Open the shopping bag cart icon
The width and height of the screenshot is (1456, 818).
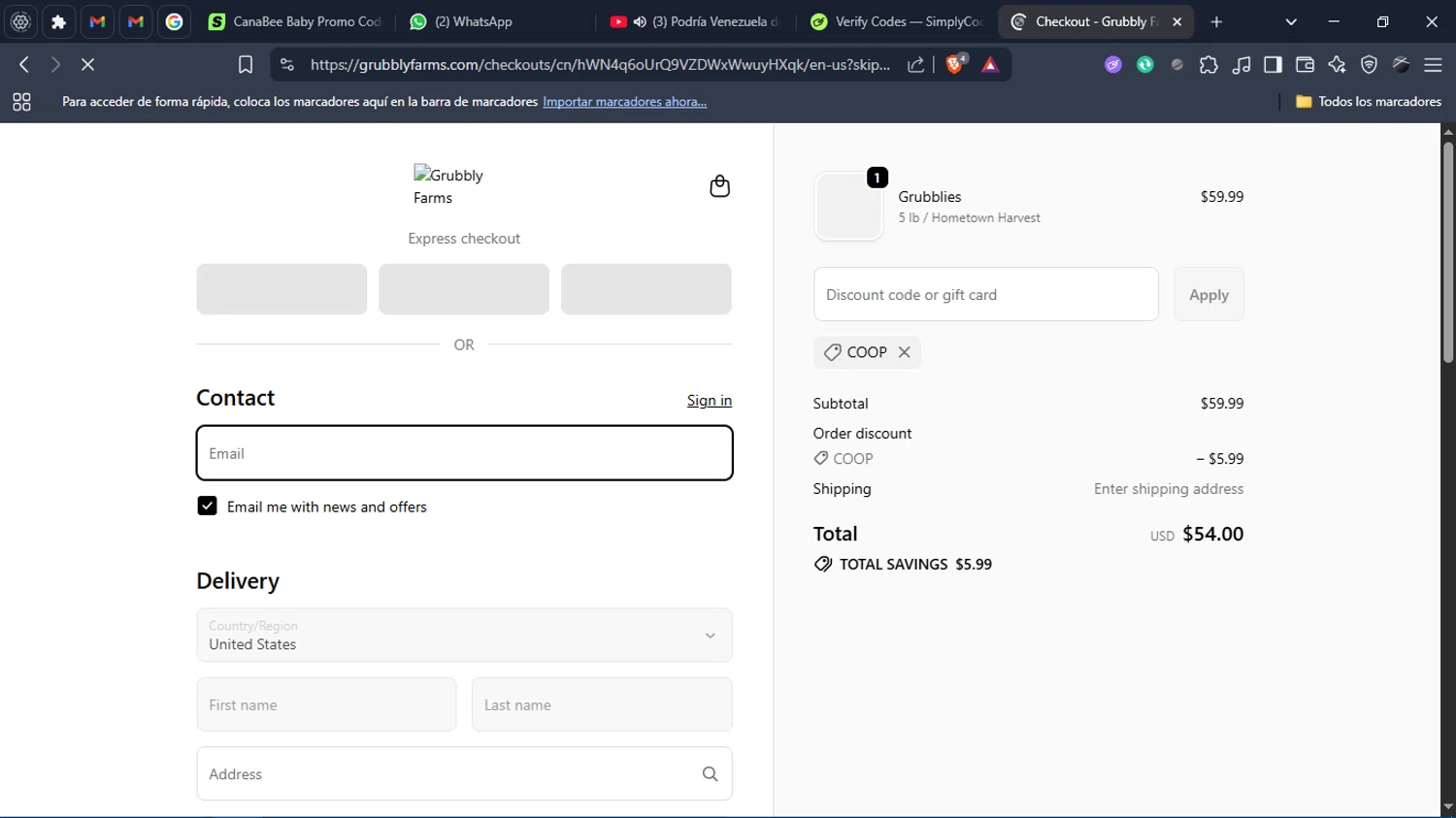click(719, 185)
